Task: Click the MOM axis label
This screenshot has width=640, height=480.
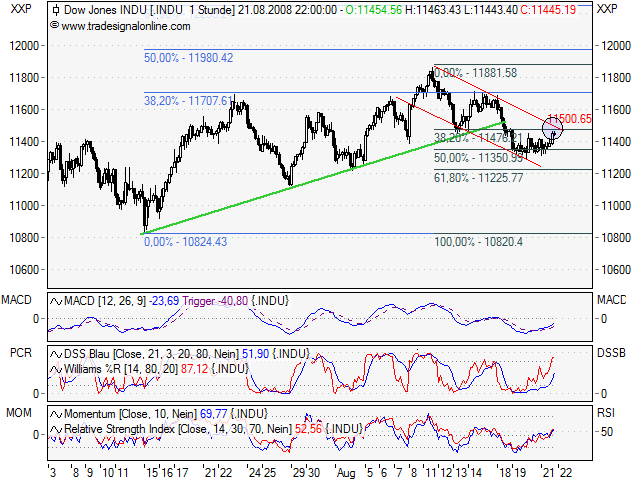Action: (x=19, y=413)
